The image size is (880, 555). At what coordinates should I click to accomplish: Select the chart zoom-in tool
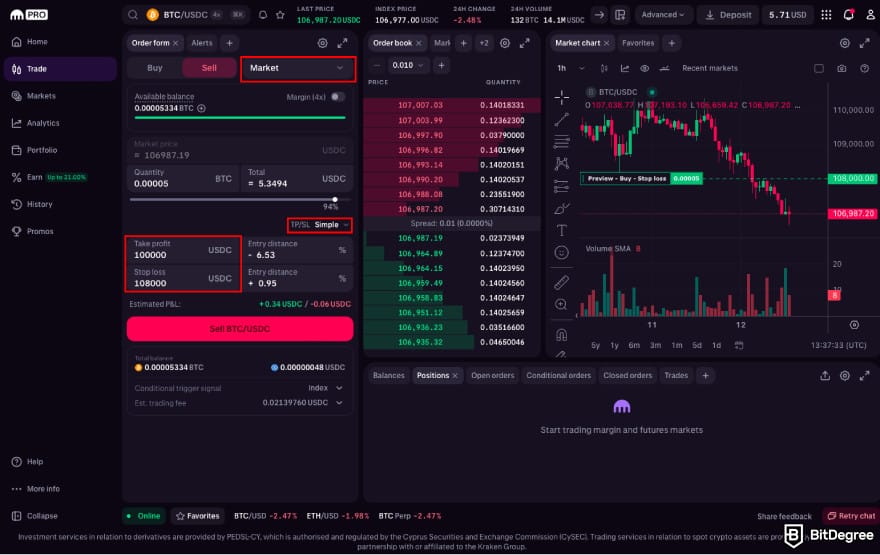point(561,304)
